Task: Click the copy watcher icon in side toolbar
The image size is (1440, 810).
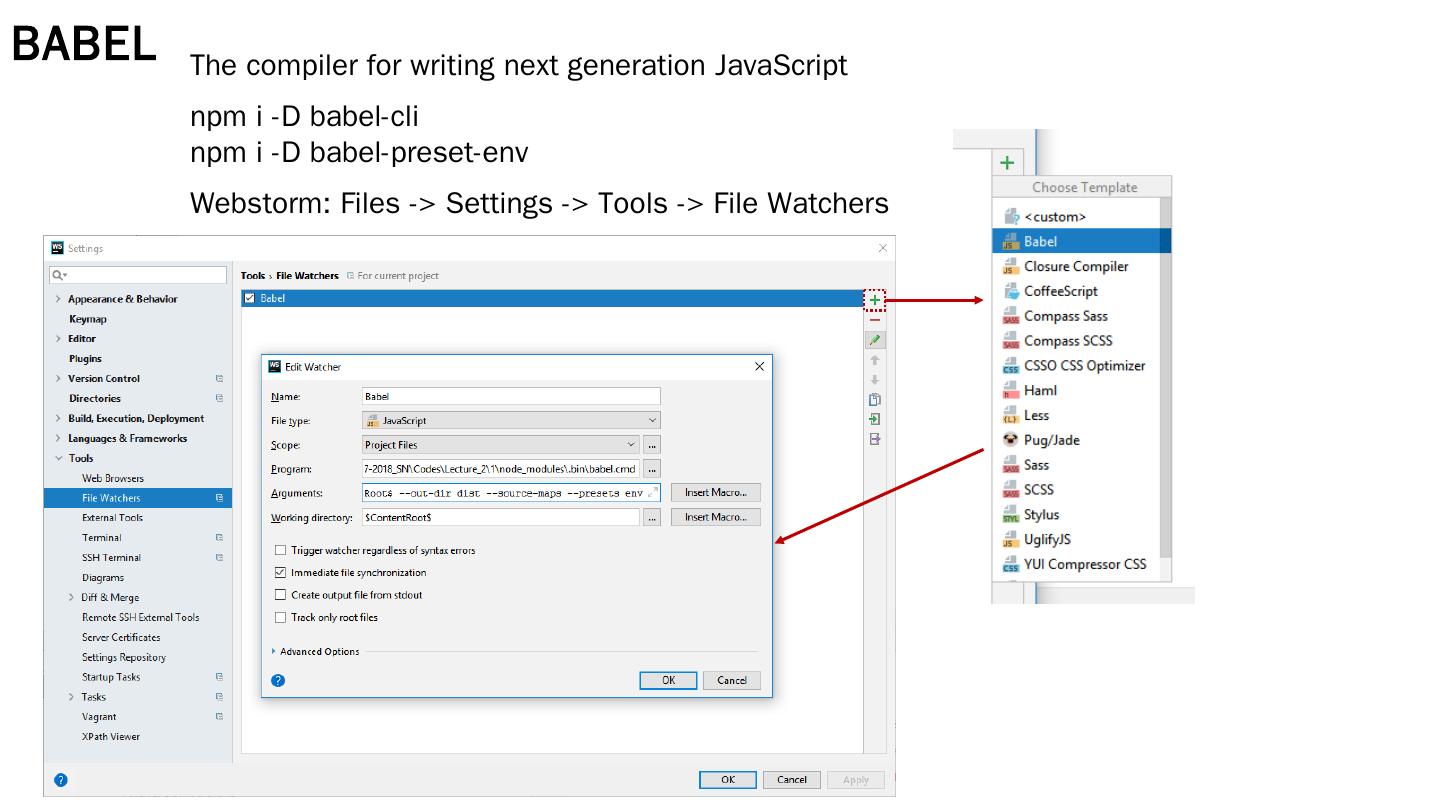Action: point(875,400)
